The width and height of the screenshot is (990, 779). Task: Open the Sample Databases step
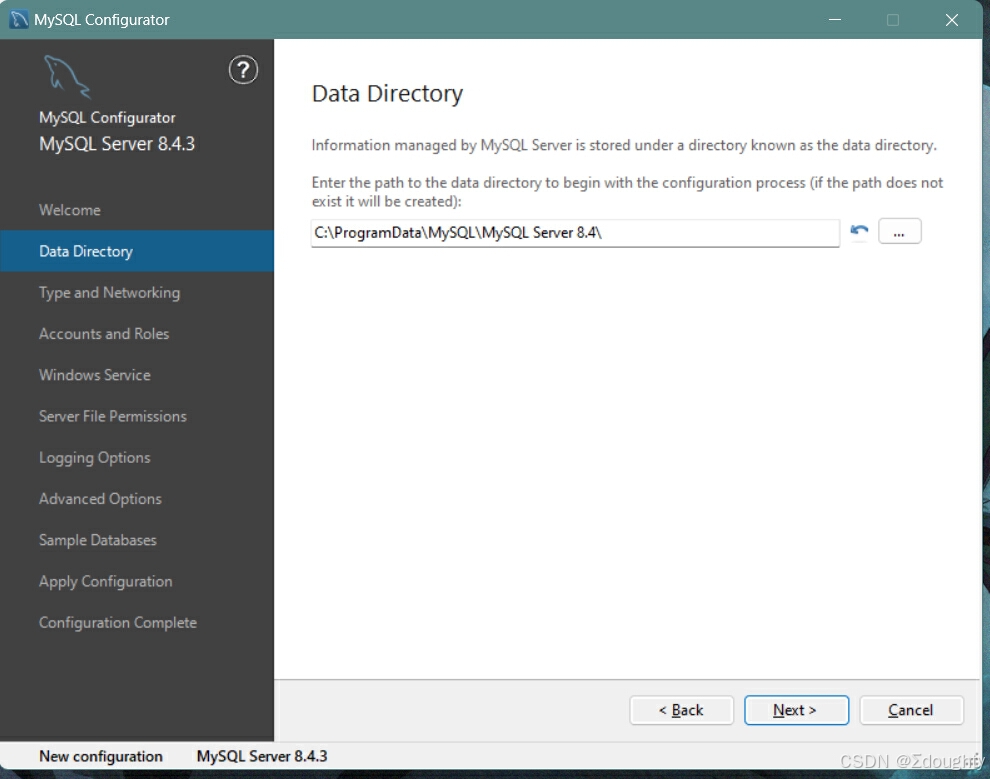coord(137,540)
